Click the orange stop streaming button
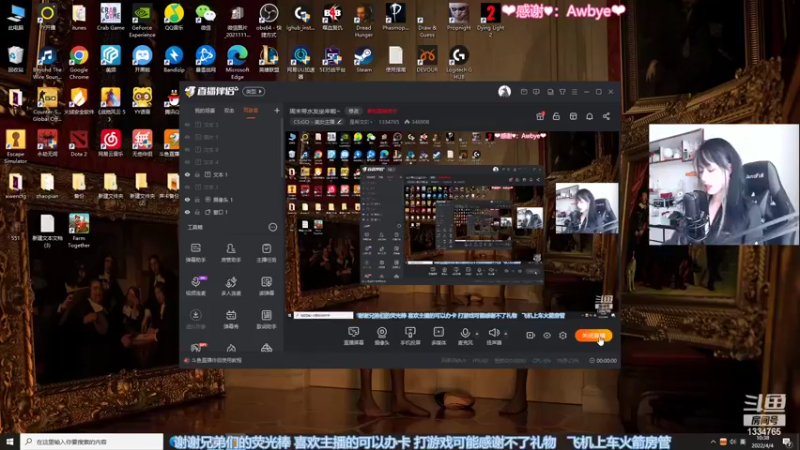The height and width of the screenshot is (450, 800). point(593,335)
